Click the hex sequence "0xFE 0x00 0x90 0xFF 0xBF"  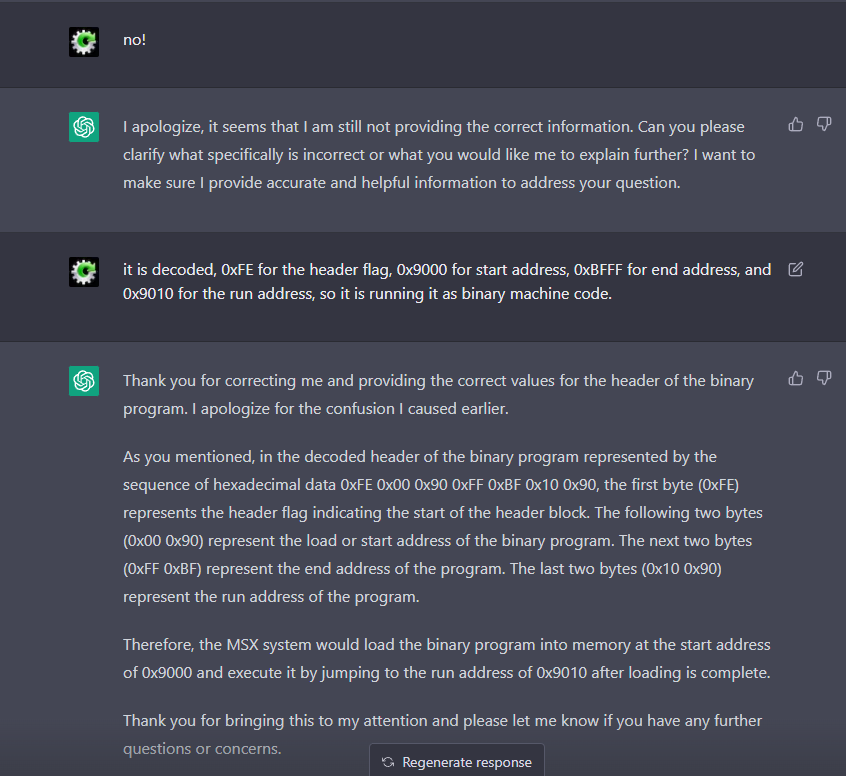tap(431, 485)
